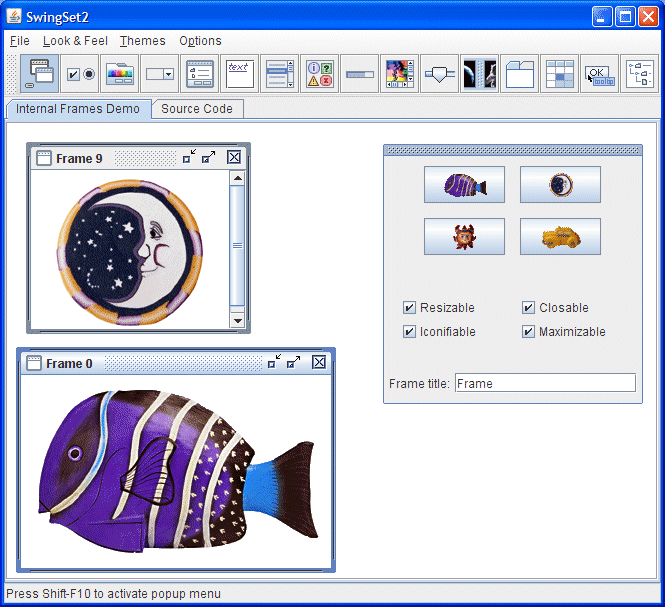Uncheck the Resizable checkbox
This screenshot has width=665, height=607.
410,308
